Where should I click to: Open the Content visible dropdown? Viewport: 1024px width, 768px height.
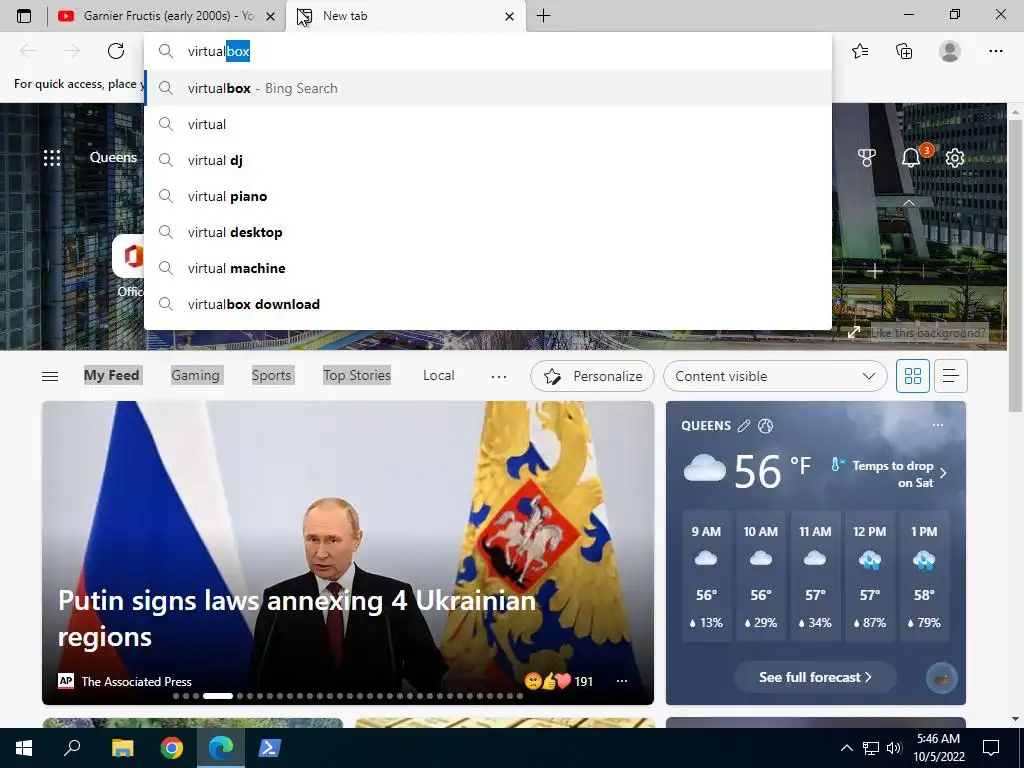pos(775,376)
